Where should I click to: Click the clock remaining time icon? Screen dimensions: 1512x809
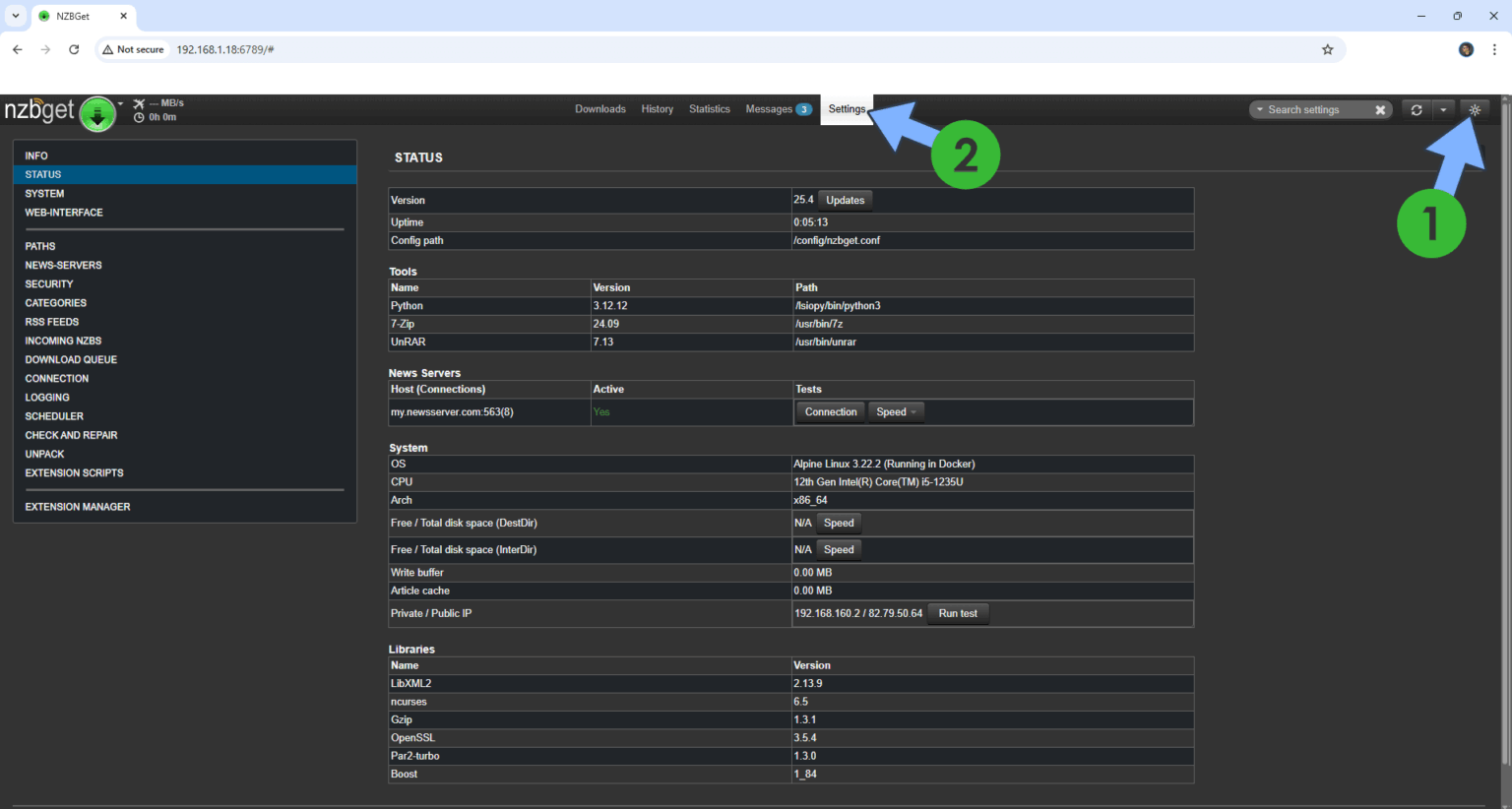coord(139,117)
